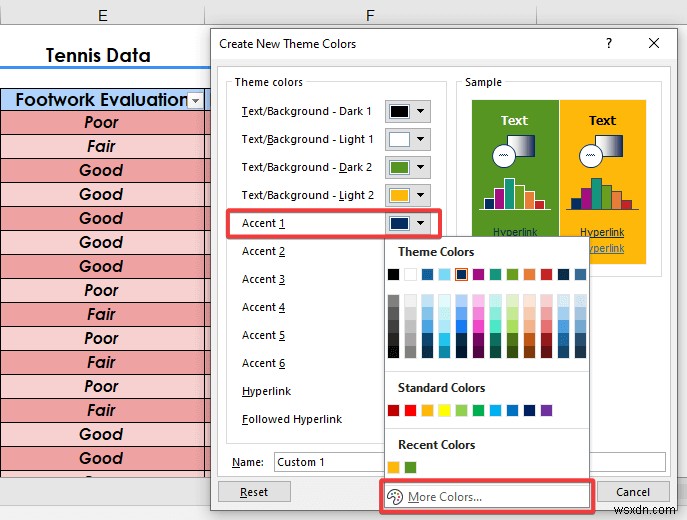Screen dimensions: 687x520
Task: Pick light green in Standard Colors
Action: 461,410
